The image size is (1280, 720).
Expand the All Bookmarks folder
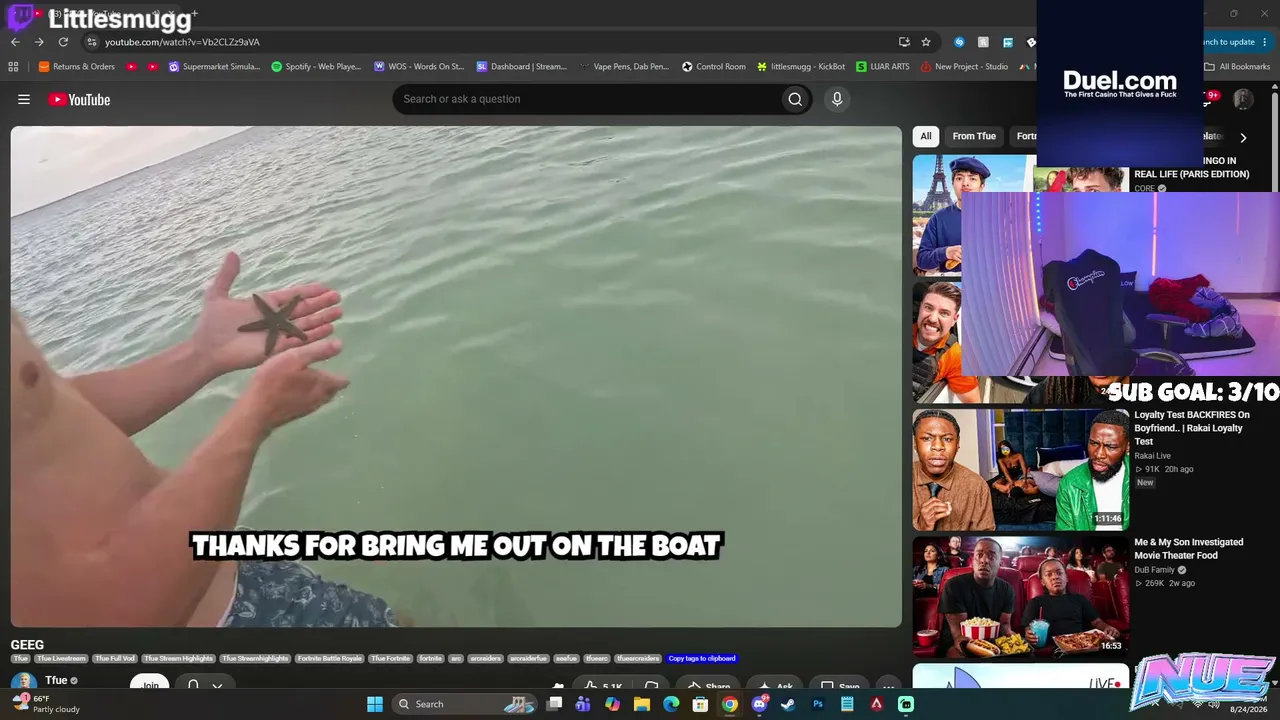tap(1237, 67)
